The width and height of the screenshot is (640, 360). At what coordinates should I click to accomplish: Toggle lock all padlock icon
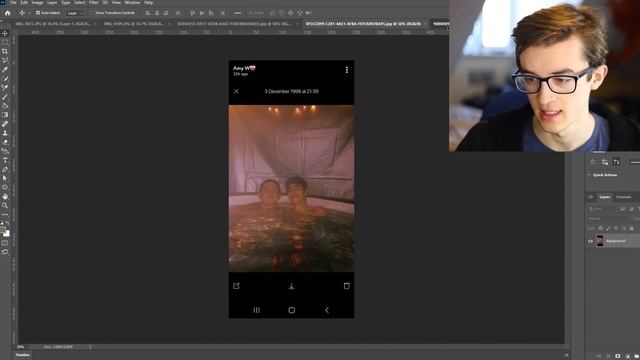click(631, 229)
